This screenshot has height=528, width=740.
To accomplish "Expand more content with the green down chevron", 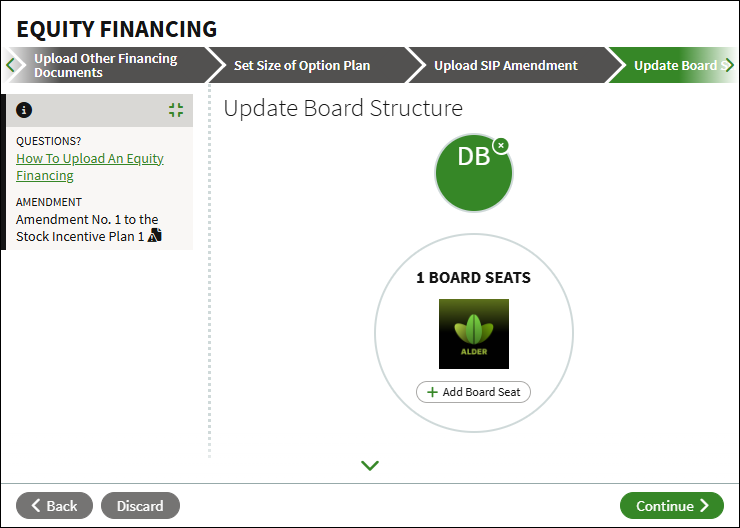I will tap(370, 465).
